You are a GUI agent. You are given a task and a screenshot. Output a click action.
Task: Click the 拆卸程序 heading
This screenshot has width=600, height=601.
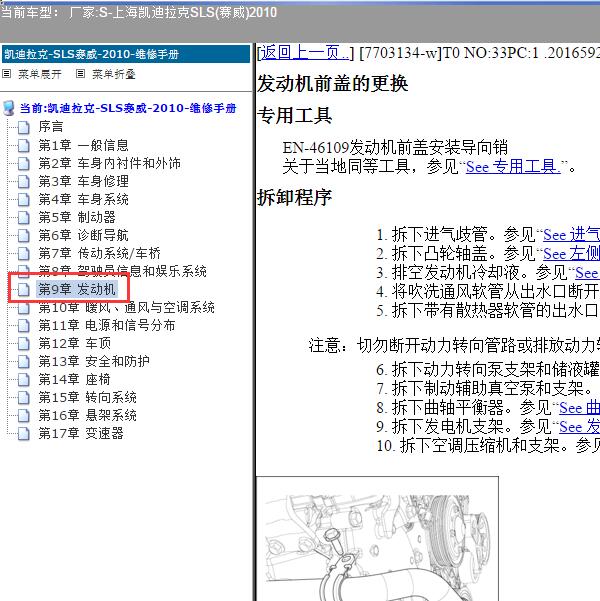pos(294,198)
